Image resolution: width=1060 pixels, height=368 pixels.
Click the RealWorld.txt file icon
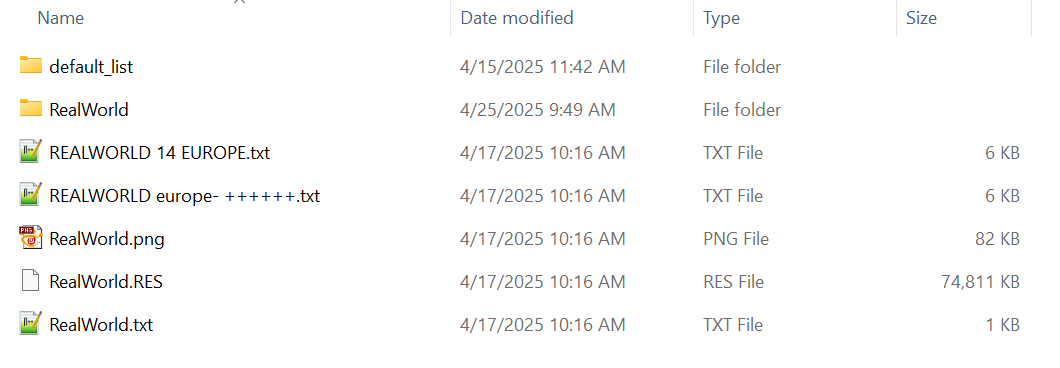click(x=31, y=323)
